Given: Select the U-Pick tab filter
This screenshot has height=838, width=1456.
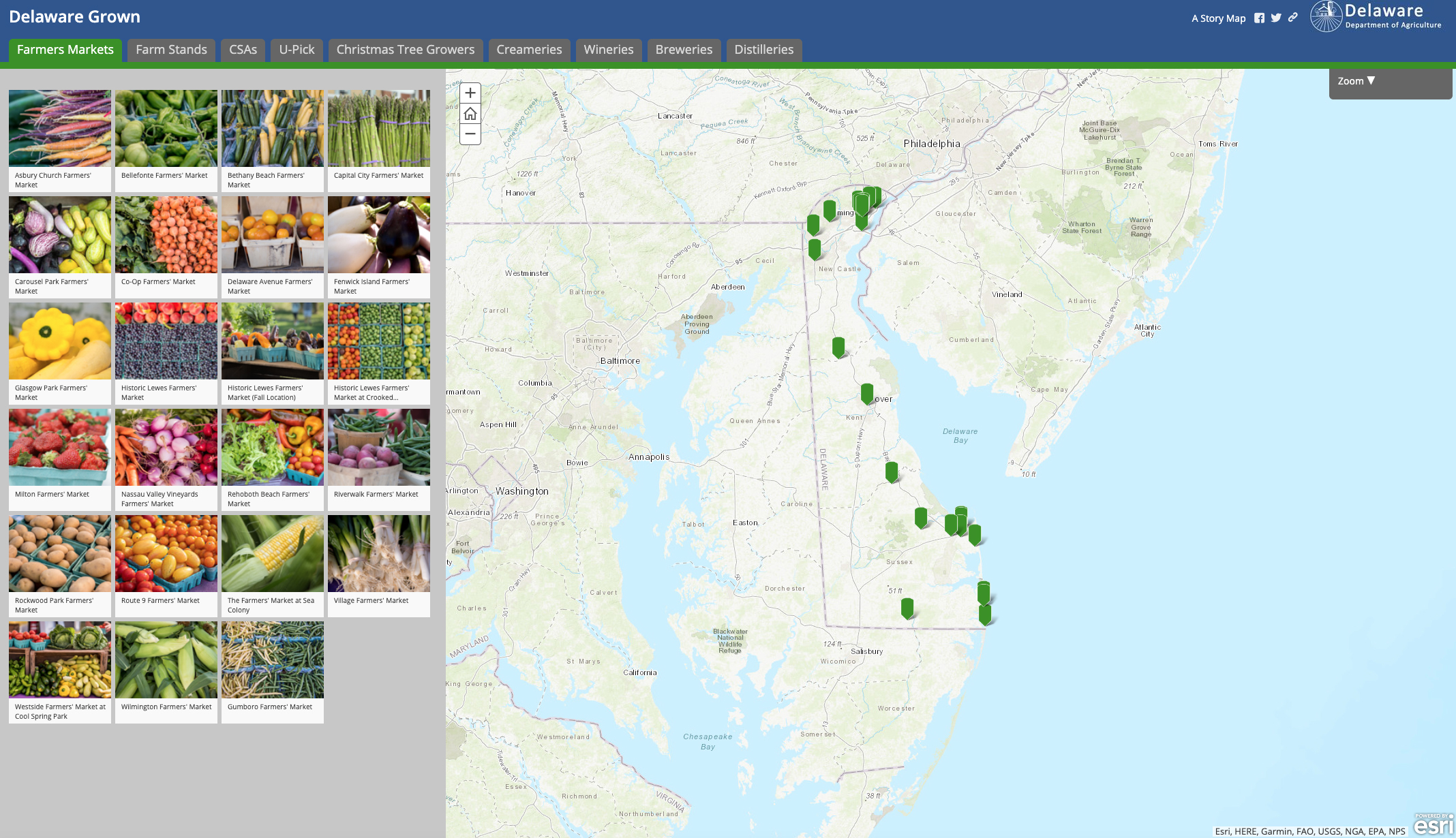Looking at the screenshot, I should pos(296,49).
